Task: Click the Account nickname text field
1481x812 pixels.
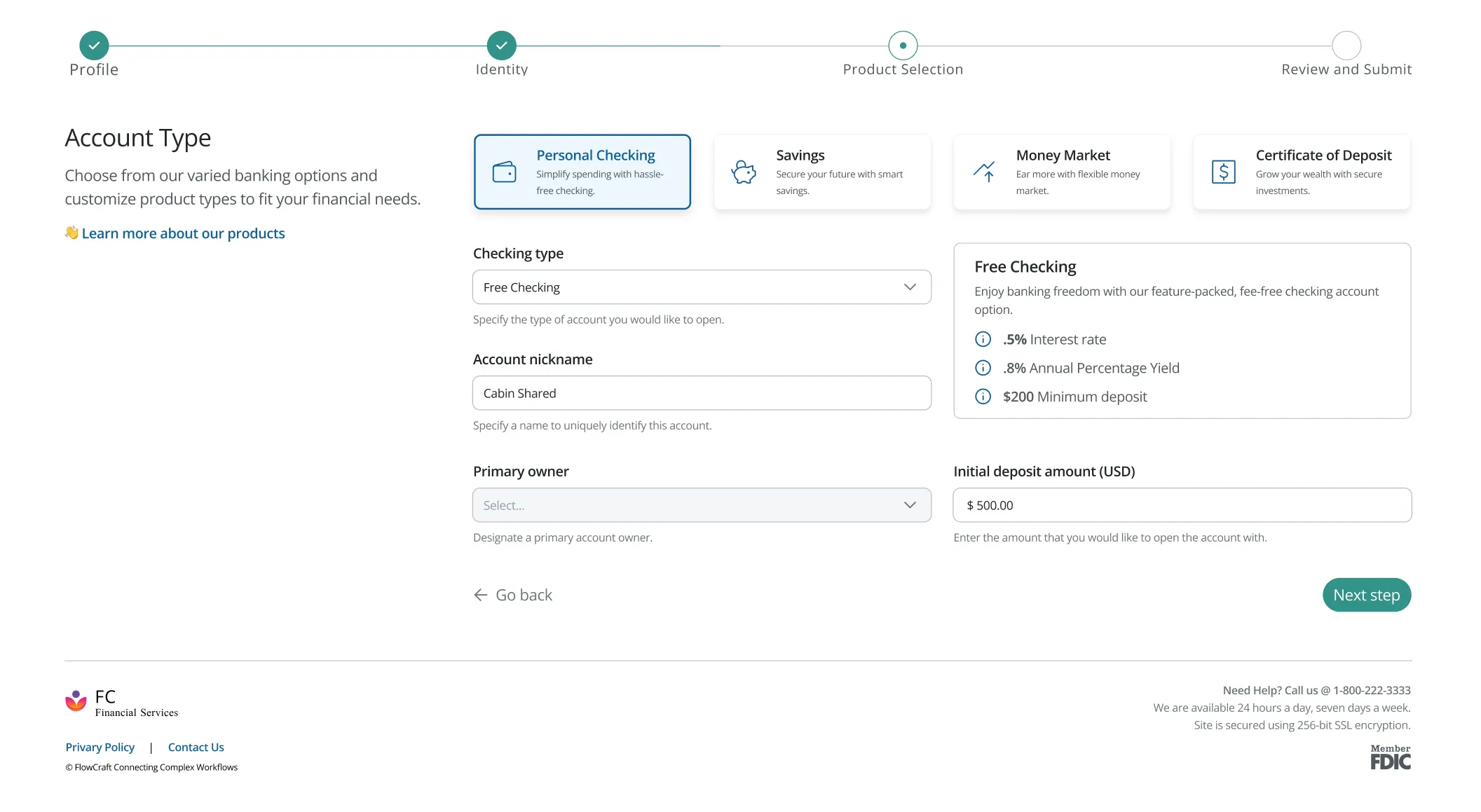Action: pyautogui.click(x=701, y=393)
